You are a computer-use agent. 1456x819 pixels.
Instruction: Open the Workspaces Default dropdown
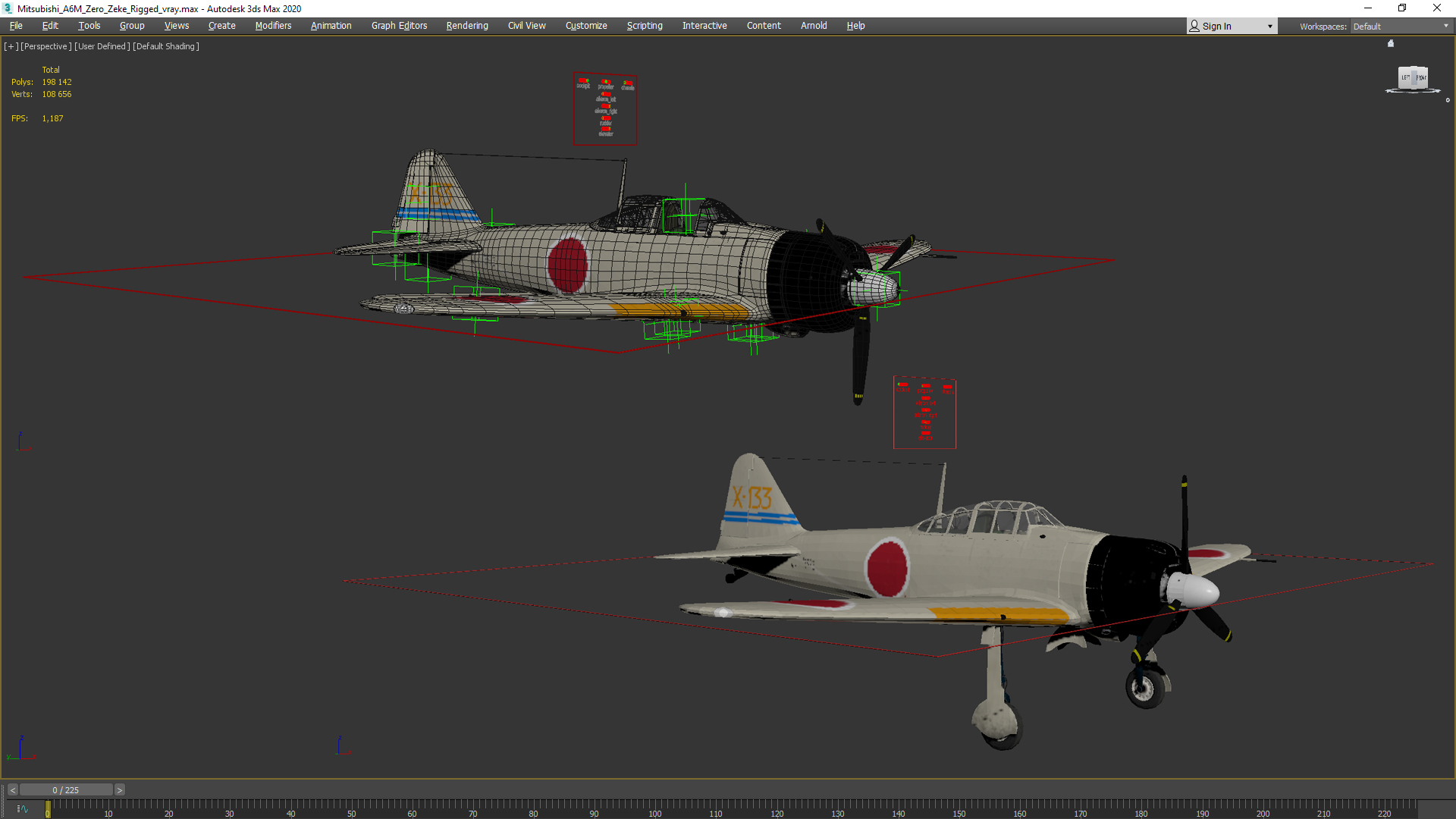(1401, 27)
